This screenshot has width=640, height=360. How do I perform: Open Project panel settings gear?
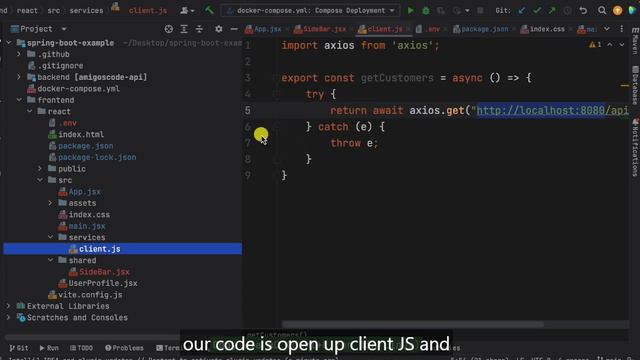(219, 29)
